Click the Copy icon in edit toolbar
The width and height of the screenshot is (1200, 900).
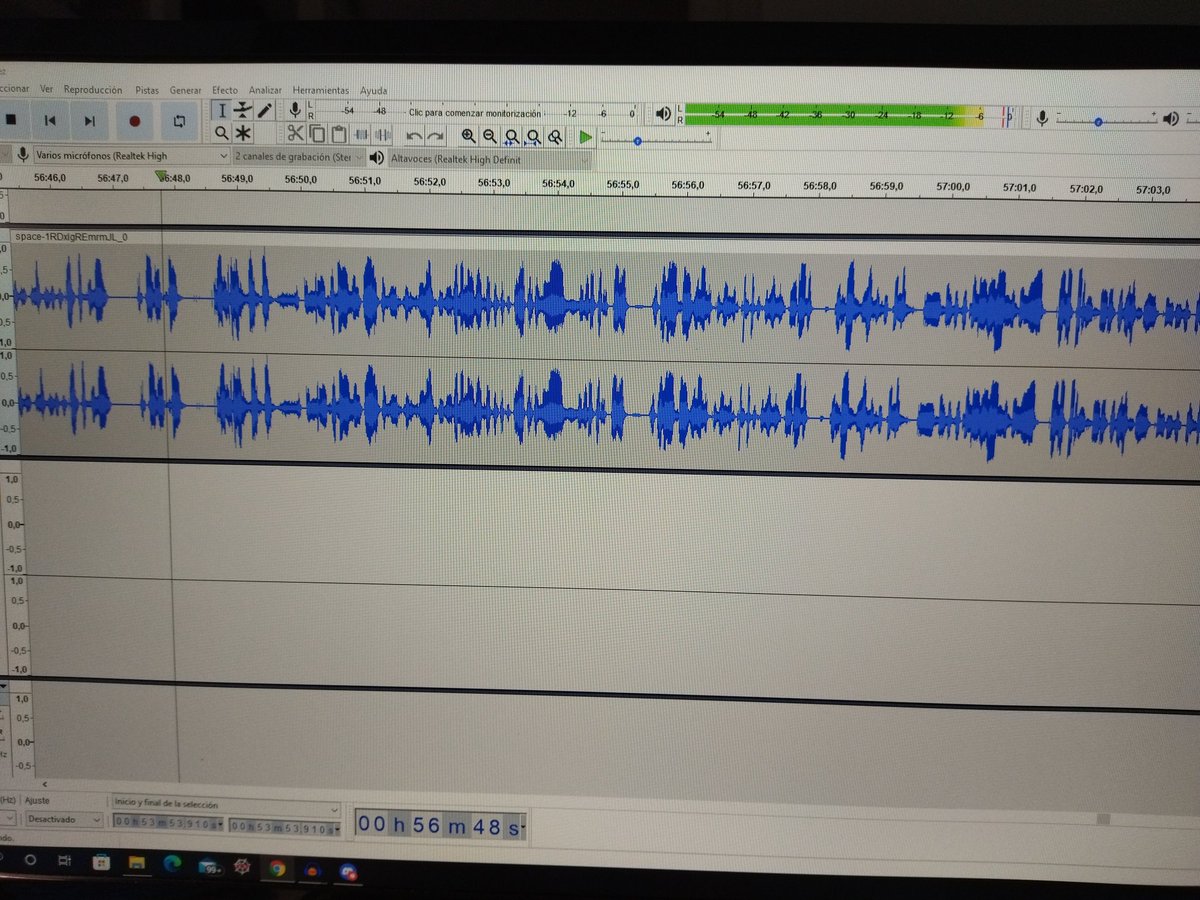pos(317,133)
